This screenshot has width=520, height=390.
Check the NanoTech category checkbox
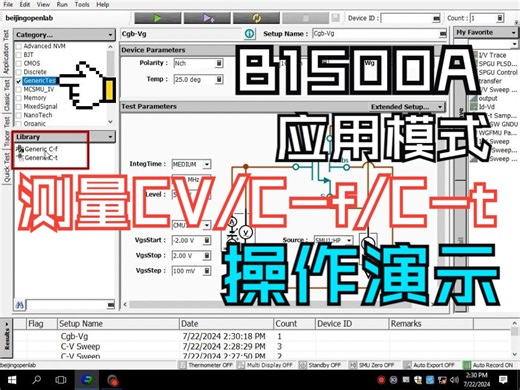click(19, 115)
